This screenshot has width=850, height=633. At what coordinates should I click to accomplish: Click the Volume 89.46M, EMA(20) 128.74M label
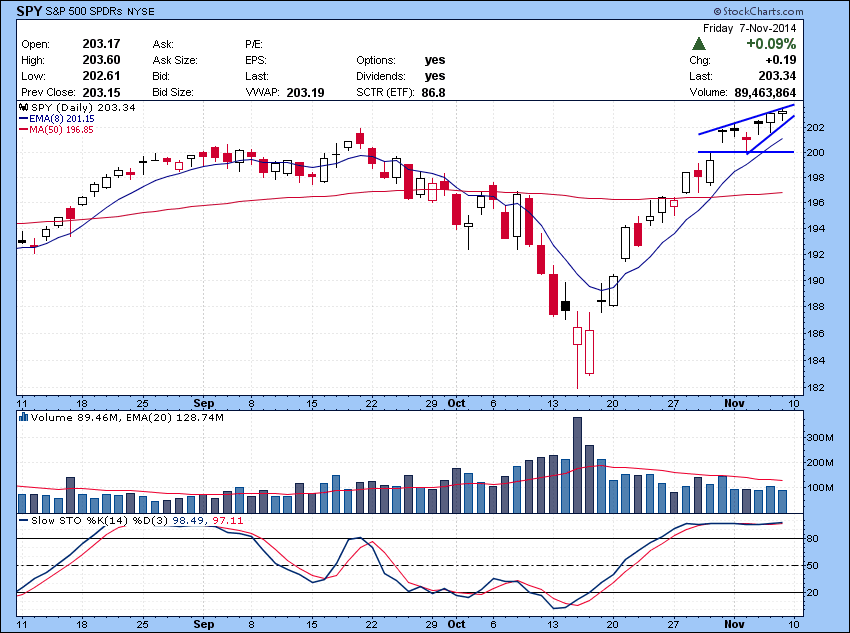(127, 417)
